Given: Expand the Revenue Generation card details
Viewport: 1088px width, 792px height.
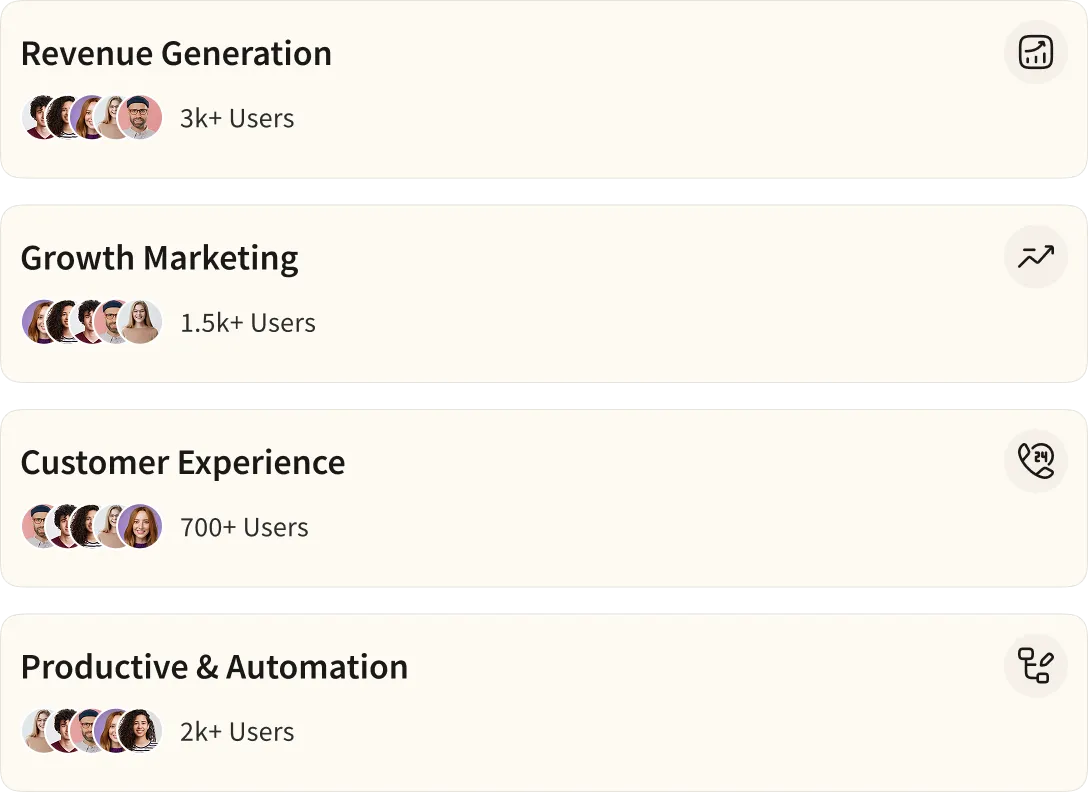Looking at the screenshot, I should point(544,90).
